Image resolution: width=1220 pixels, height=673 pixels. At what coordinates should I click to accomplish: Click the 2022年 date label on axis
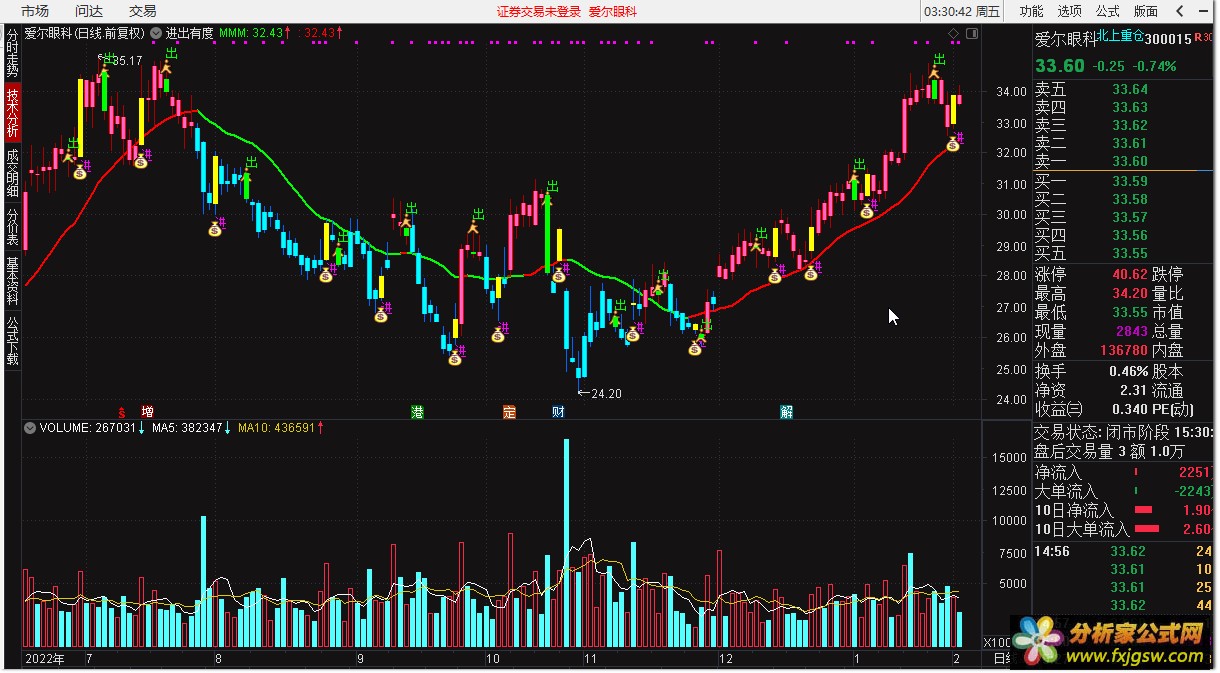click(46, 659)
